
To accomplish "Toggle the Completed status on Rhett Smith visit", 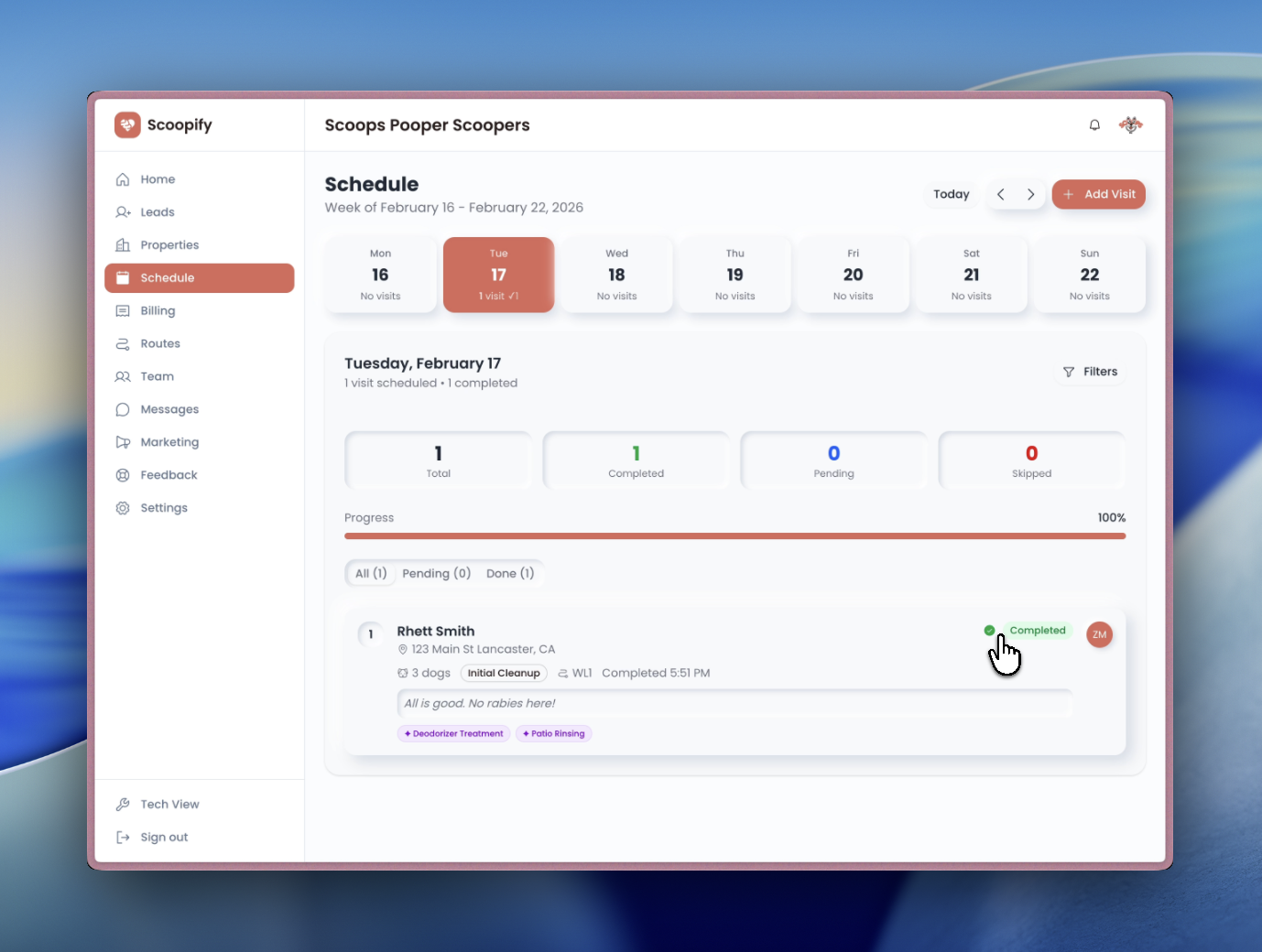I will (1036, 631).
